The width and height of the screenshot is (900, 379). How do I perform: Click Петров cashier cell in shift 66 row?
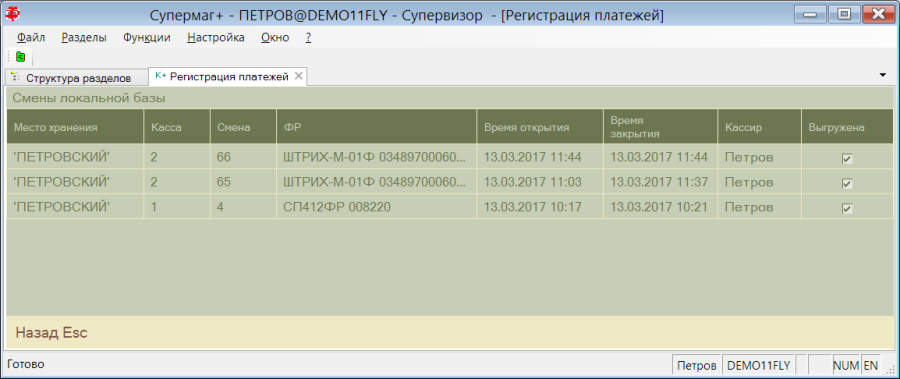point(760,157)
